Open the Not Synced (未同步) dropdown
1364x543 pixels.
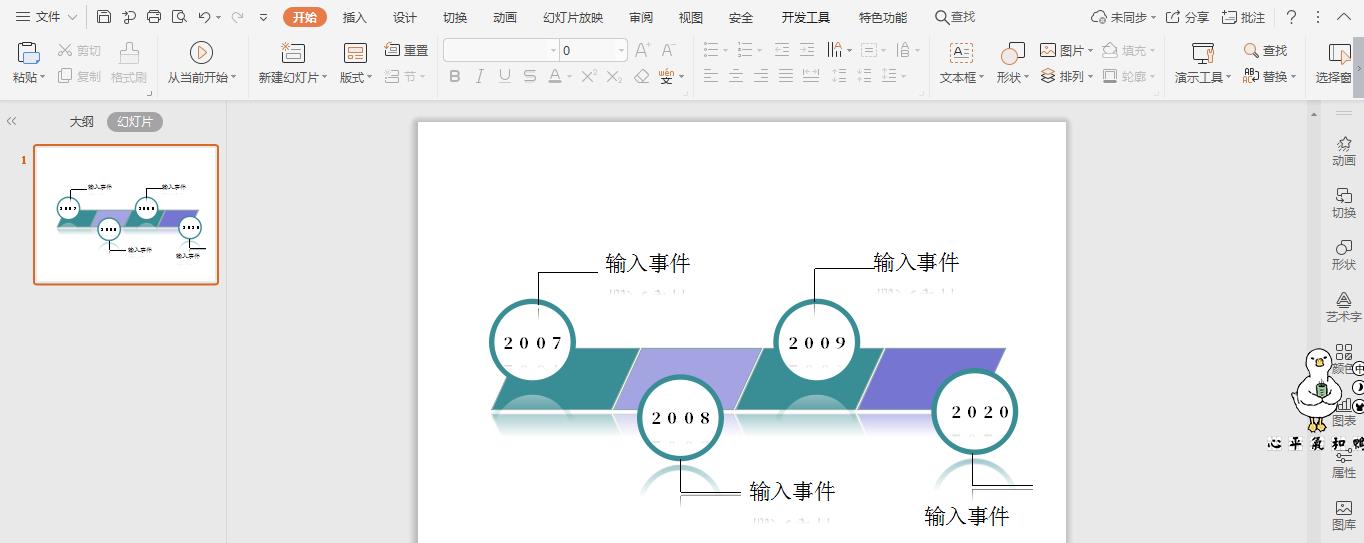(x=1153, y=17)
